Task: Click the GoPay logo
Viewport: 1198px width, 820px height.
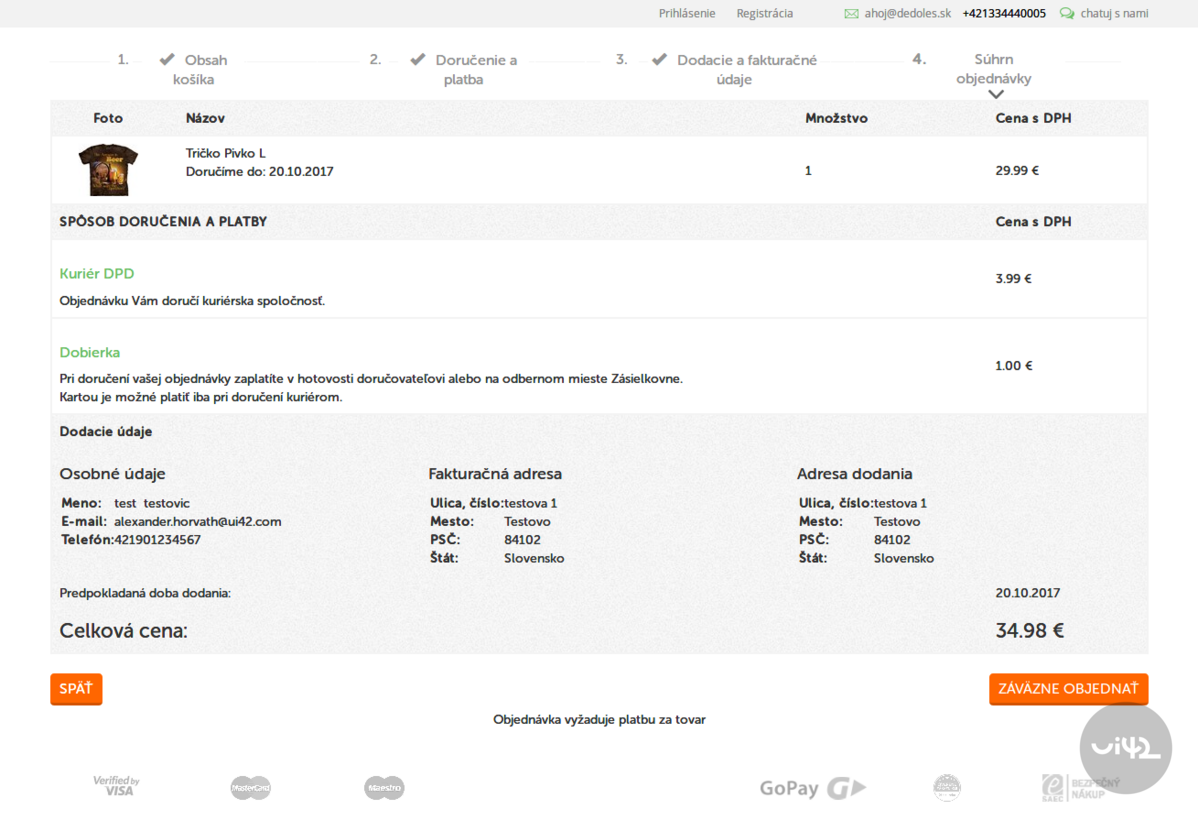Action: (x=812, y=788)
